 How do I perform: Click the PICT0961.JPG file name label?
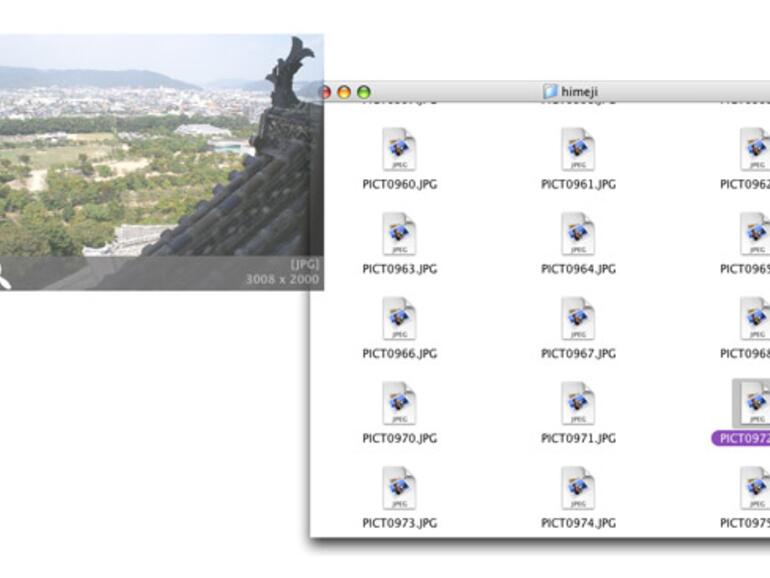click(x=578, y=185)
